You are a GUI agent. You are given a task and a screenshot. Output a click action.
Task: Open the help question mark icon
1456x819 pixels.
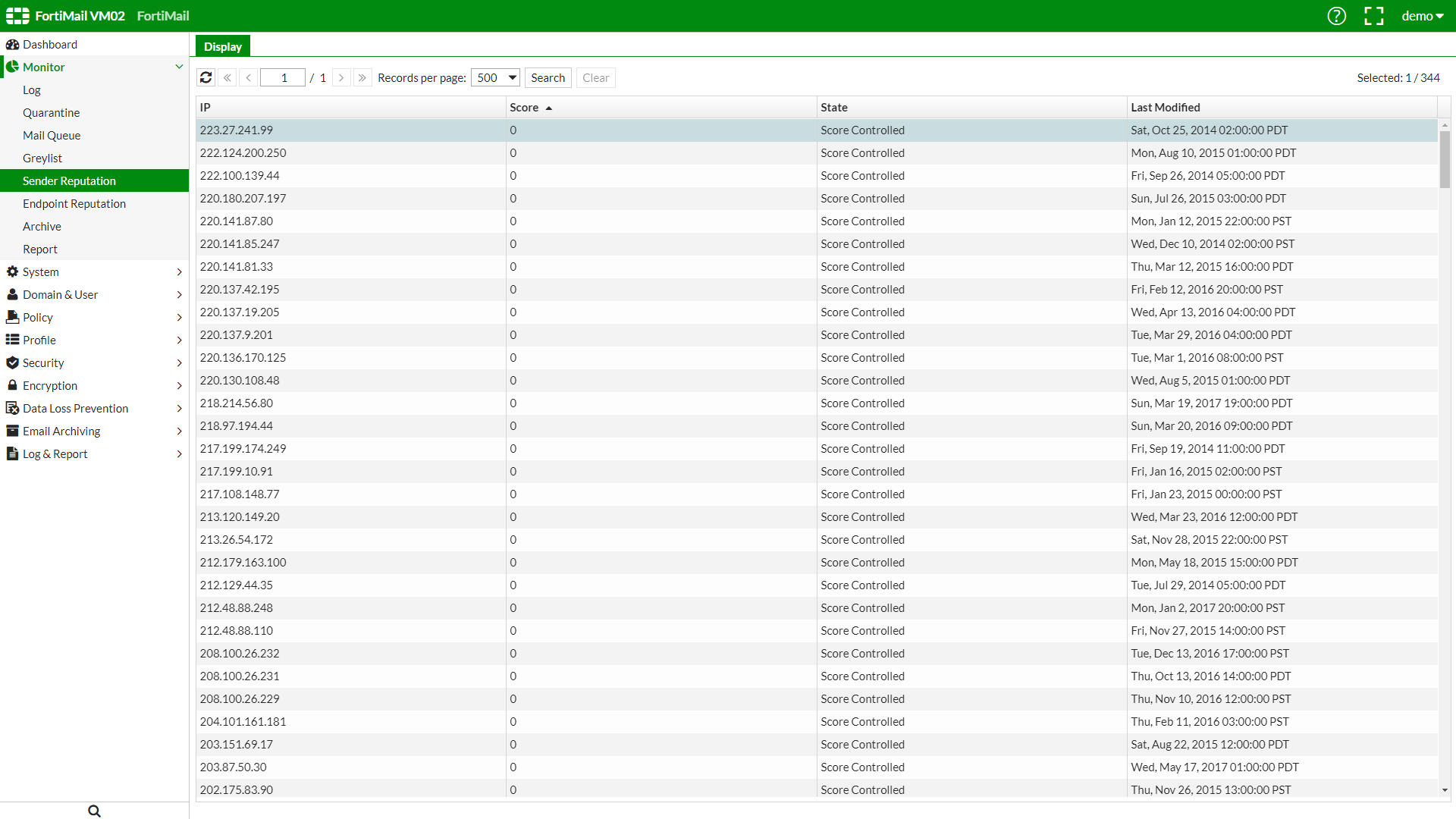1336,16
